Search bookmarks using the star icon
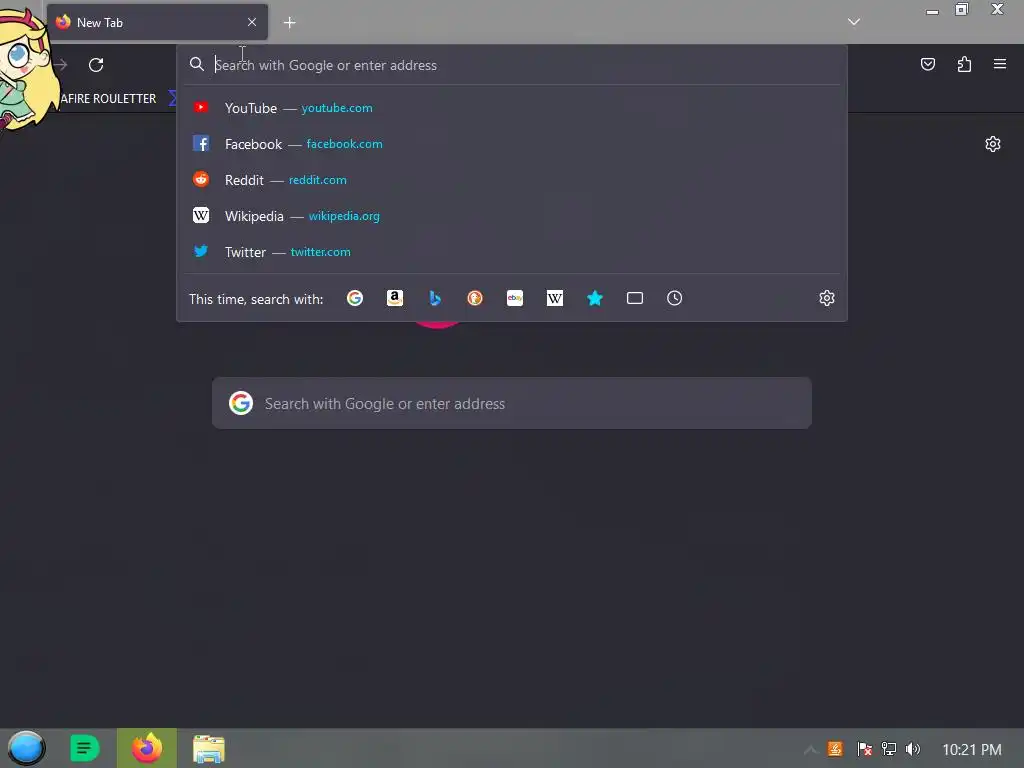This screenshot has width=1024, height=768. [x=595, y=298]
